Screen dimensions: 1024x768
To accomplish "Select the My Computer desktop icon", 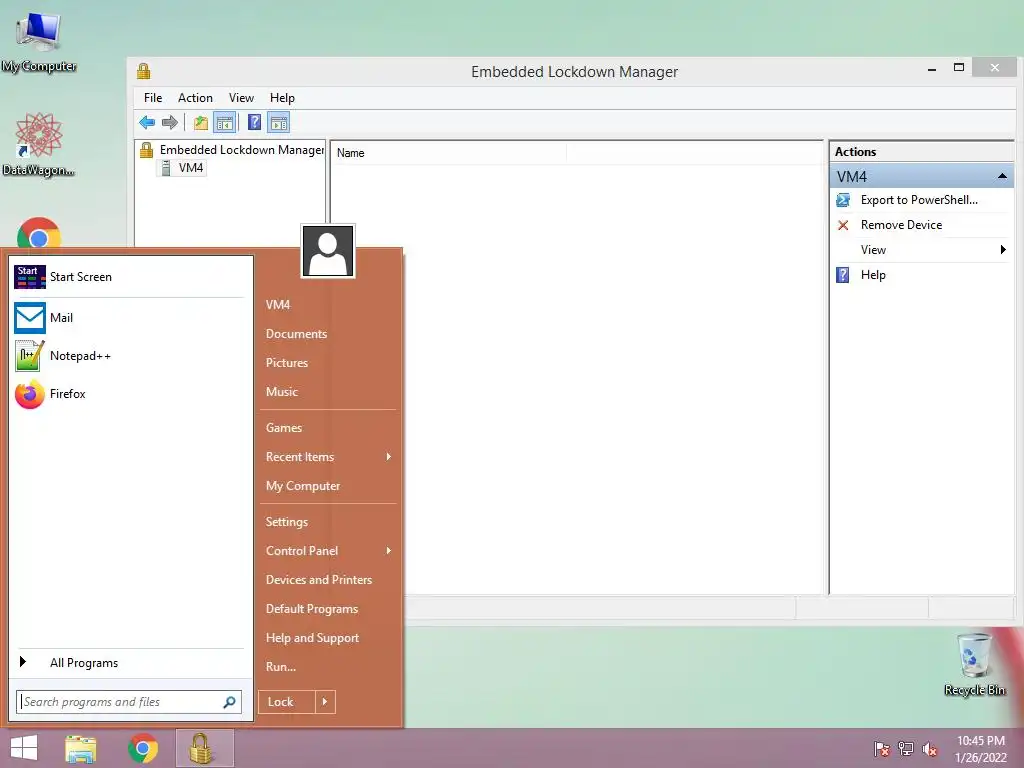I will 39,42.
